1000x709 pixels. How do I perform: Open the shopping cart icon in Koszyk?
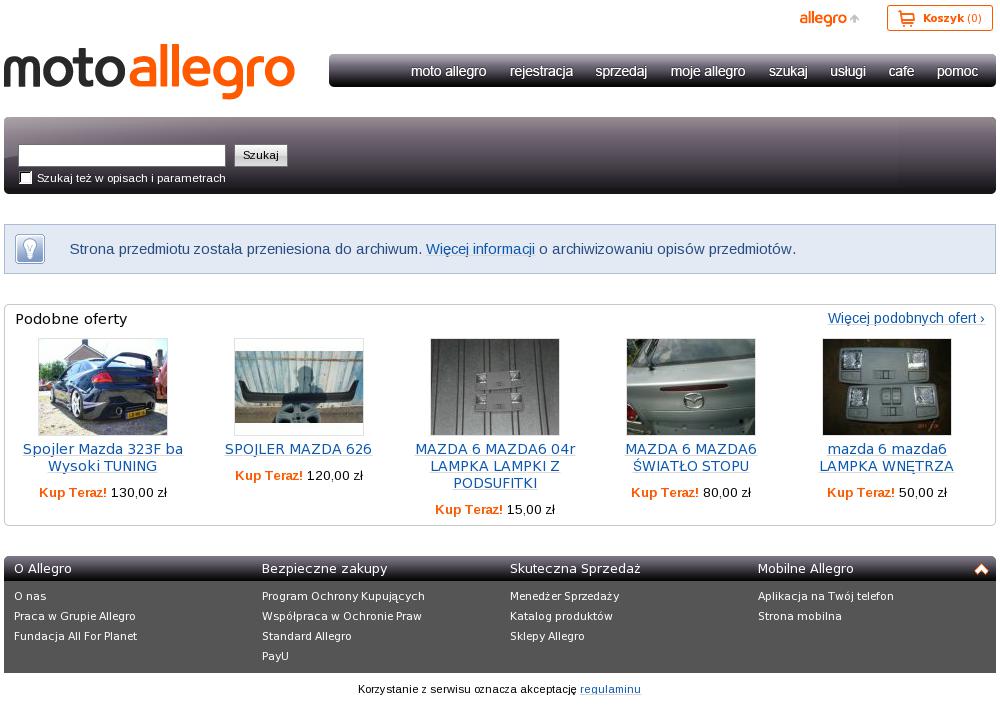tap(906, 18)
